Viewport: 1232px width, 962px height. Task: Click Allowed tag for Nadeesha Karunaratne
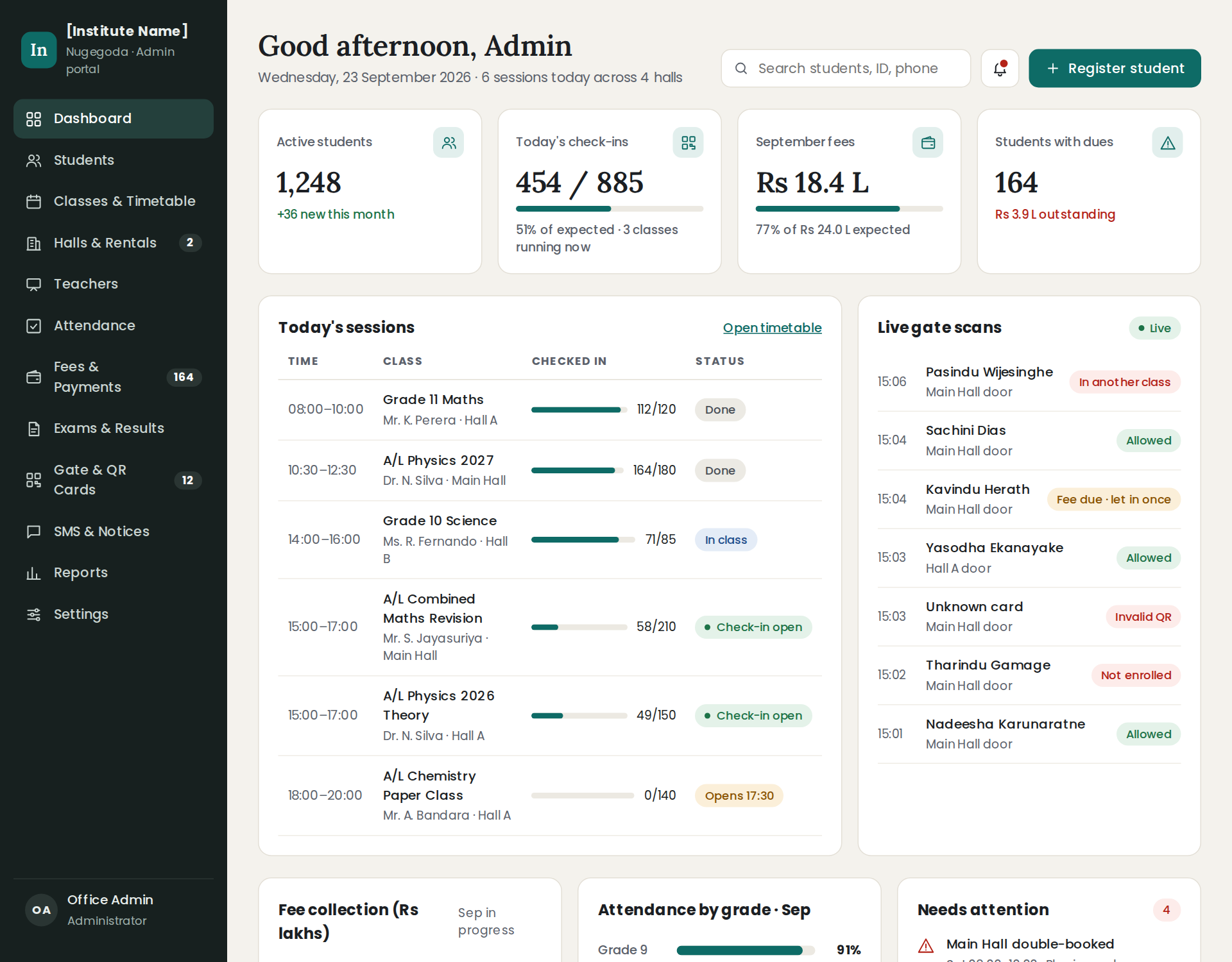tap(1148, 734)
